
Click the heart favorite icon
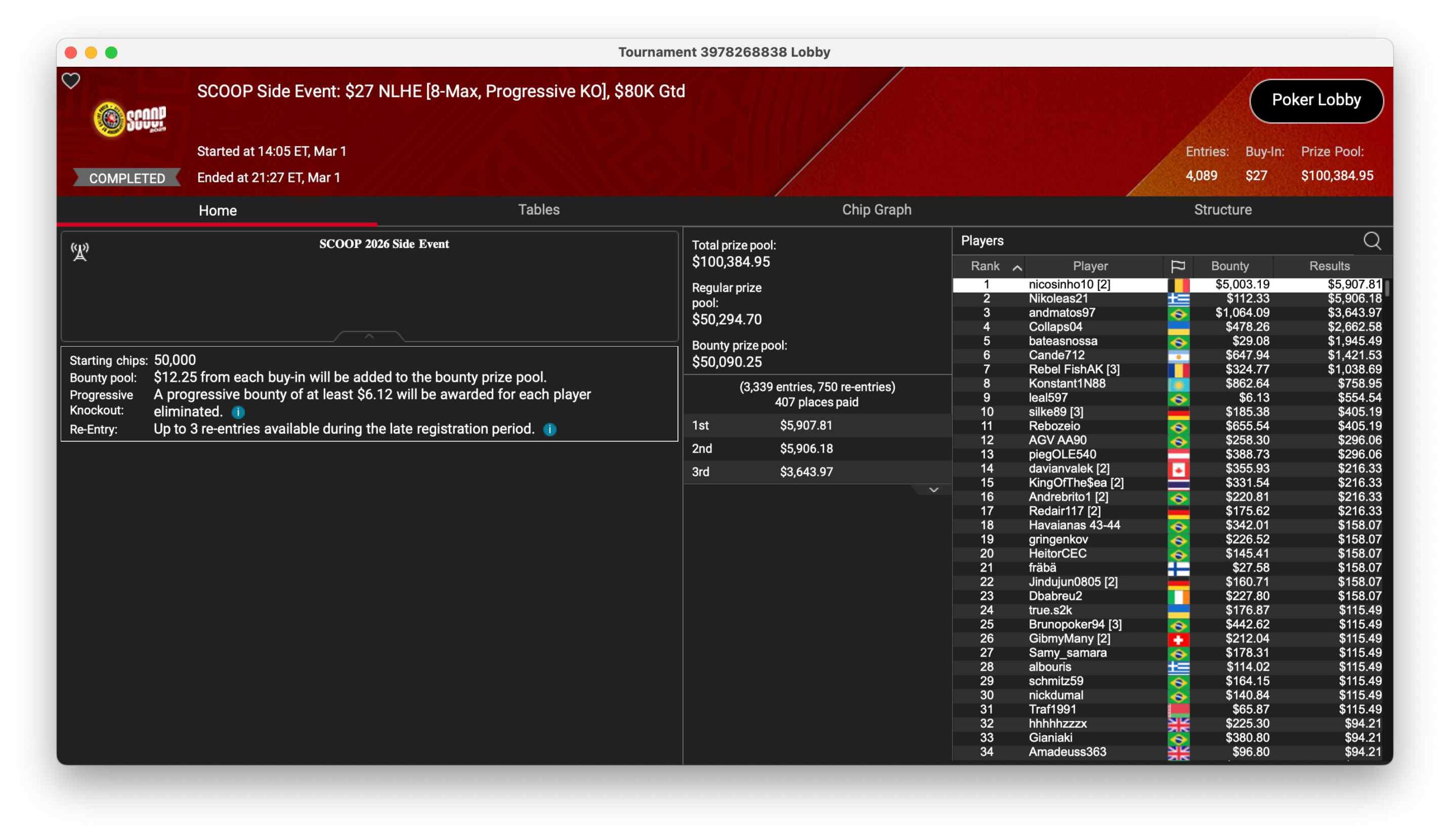(71, 80)
